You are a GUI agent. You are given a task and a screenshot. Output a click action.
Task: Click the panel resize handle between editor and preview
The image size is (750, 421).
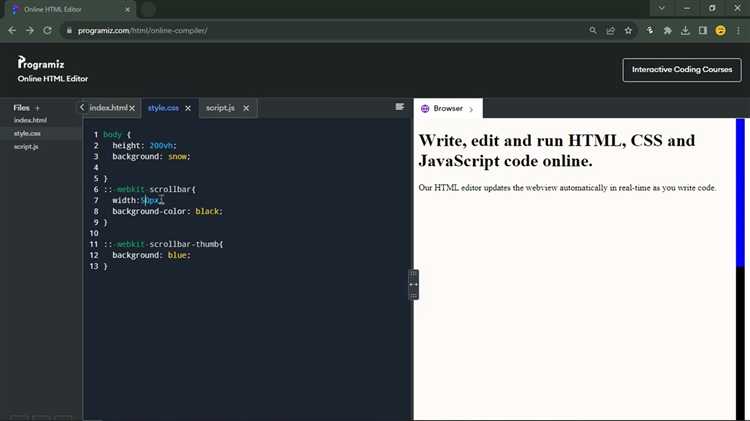pos(413,285)
